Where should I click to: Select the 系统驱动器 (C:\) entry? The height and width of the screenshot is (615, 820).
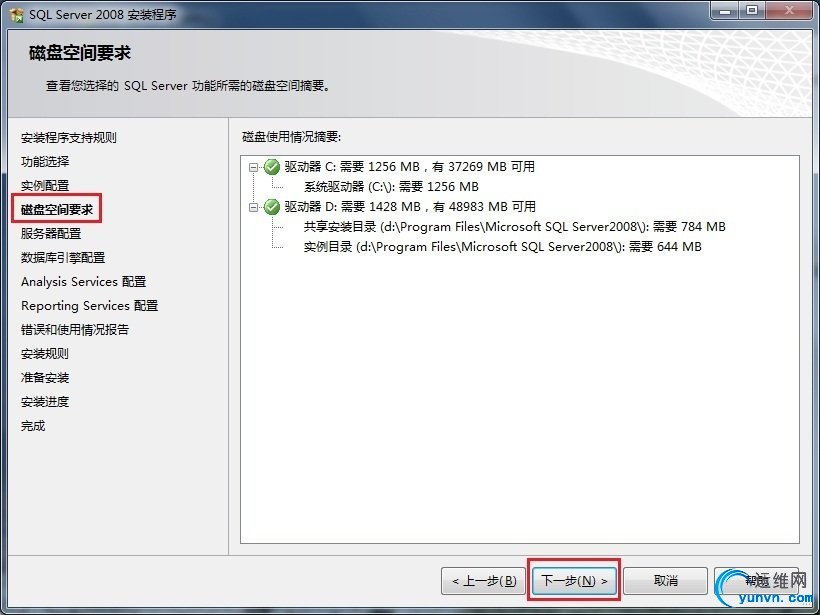tap(391, 187)
